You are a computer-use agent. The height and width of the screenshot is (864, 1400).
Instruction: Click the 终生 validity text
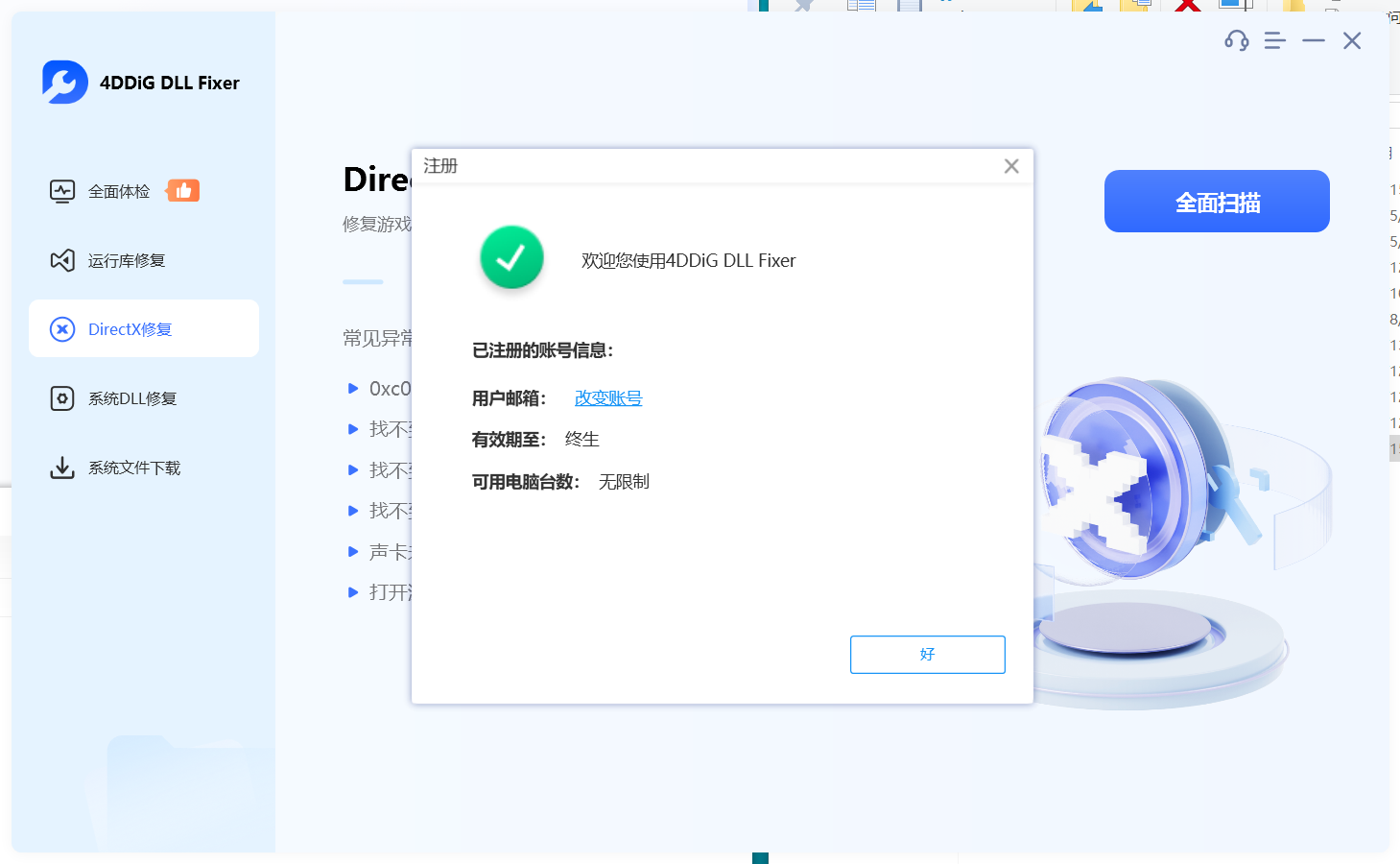click(582, 440)
